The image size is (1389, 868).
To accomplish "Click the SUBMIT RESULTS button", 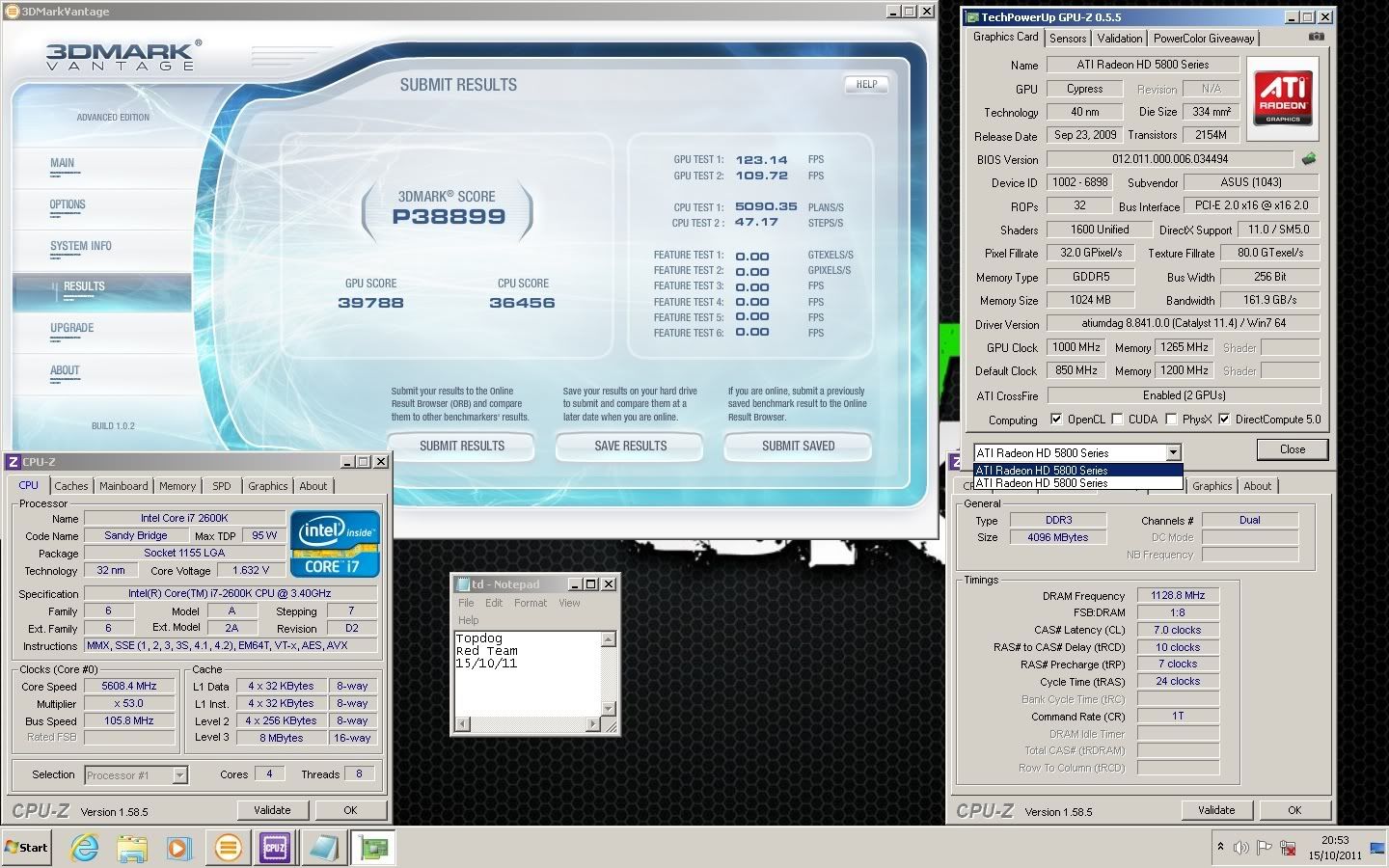I will click(462, 446).
